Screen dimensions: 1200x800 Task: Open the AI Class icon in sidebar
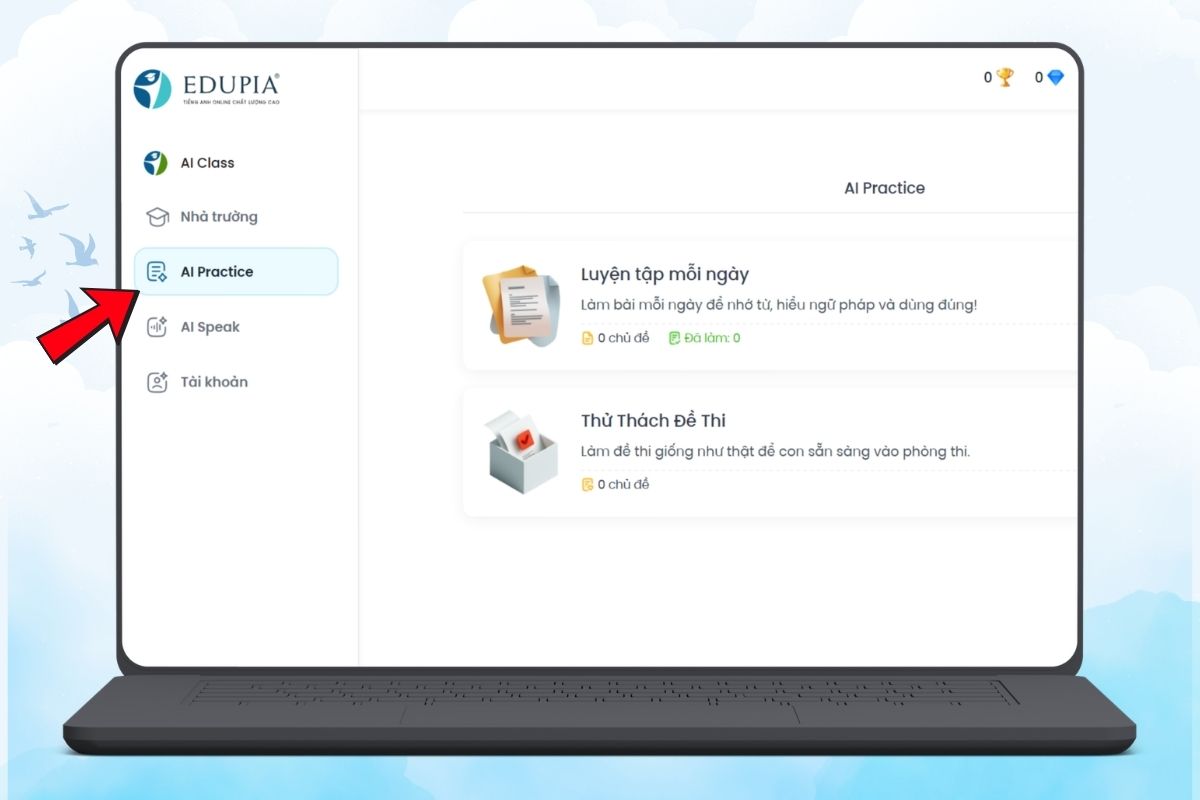(155, 163)
